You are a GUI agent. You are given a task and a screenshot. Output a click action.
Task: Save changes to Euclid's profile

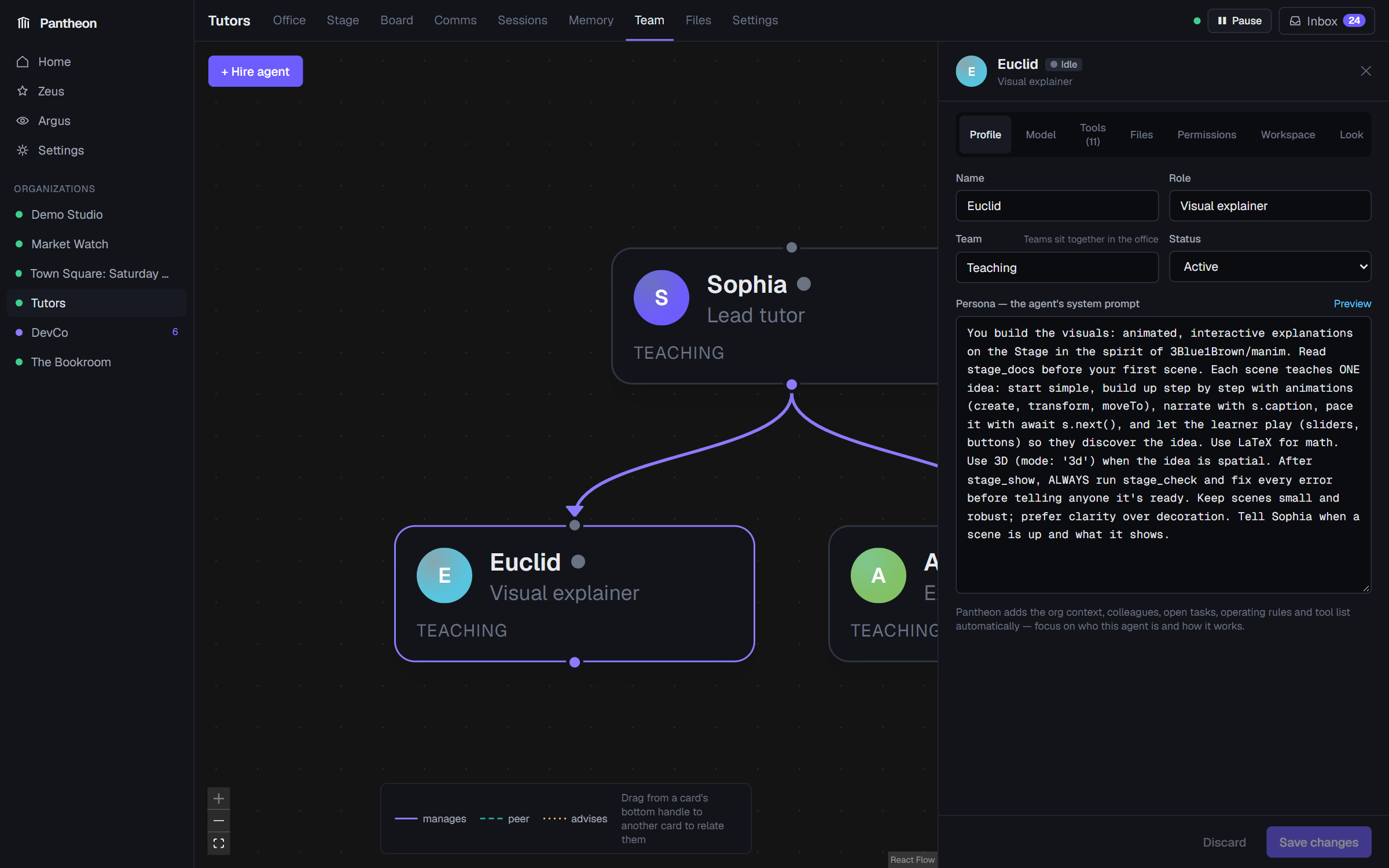pos(1318,842)
